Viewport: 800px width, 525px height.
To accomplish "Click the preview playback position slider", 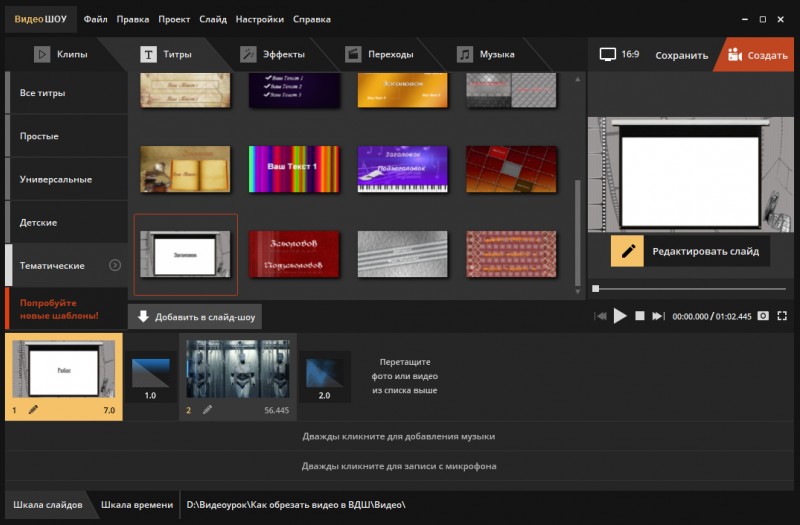I will [690, 289].
